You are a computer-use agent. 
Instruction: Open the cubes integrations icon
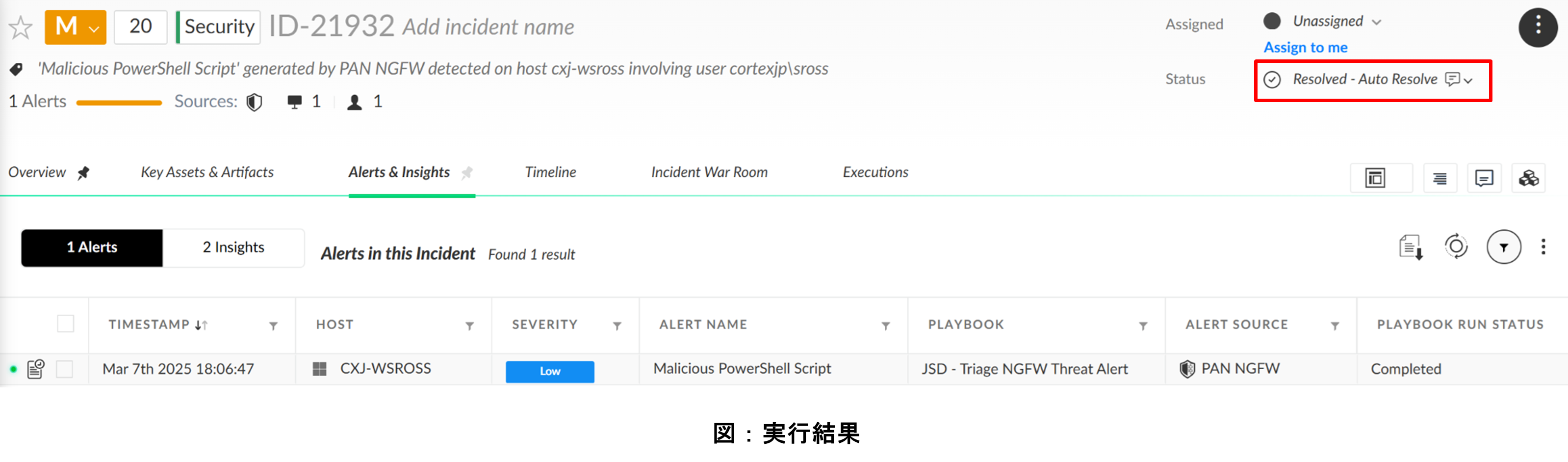click(1528, 179)
